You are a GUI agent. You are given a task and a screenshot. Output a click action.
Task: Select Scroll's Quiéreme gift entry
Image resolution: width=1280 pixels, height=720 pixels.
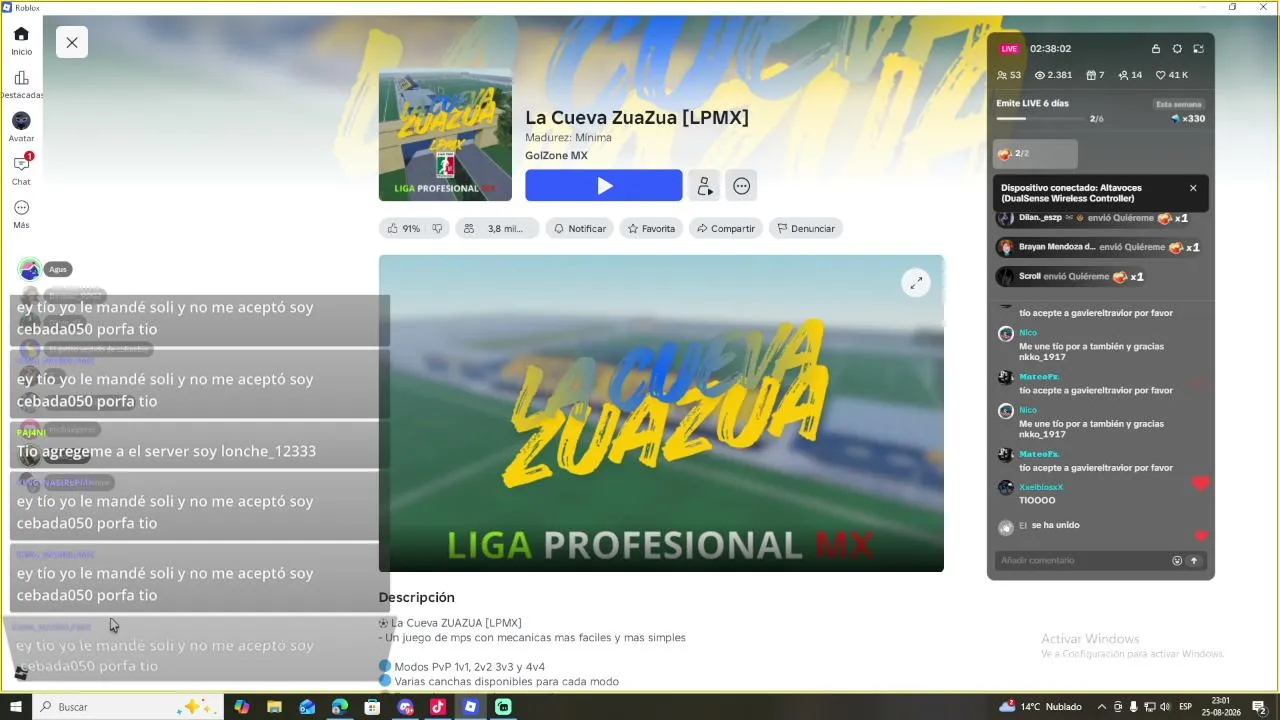point(1073,277)
